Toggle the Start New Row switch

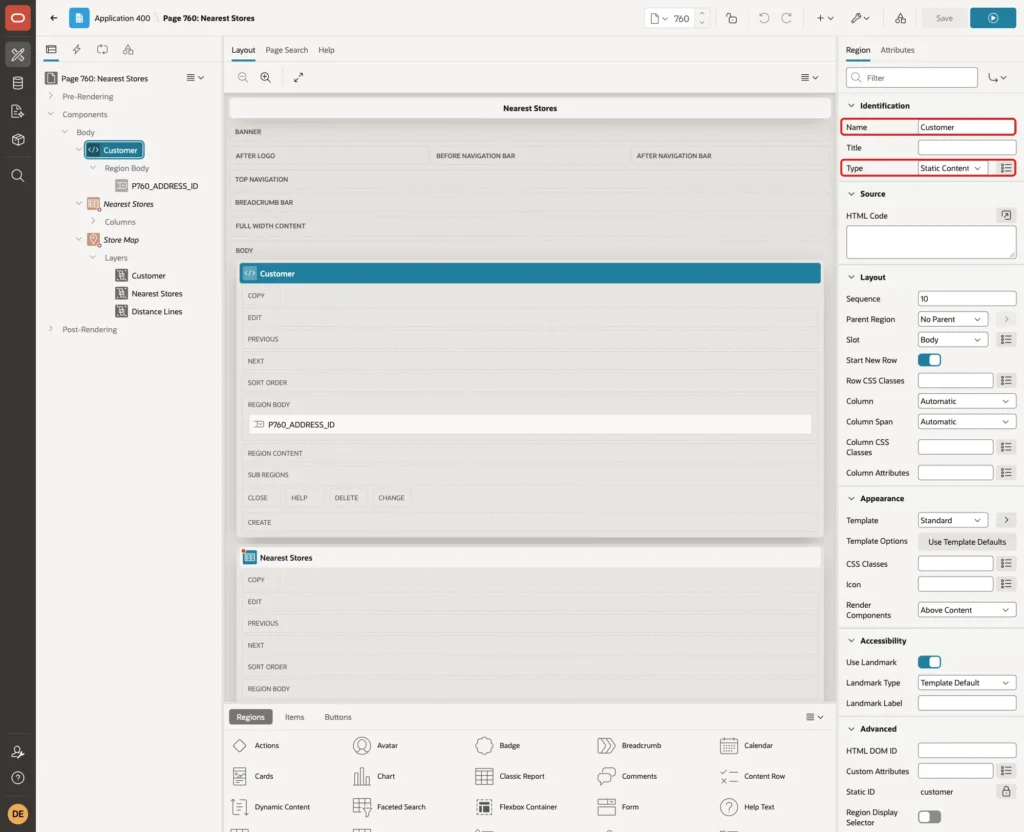point(929,360)
